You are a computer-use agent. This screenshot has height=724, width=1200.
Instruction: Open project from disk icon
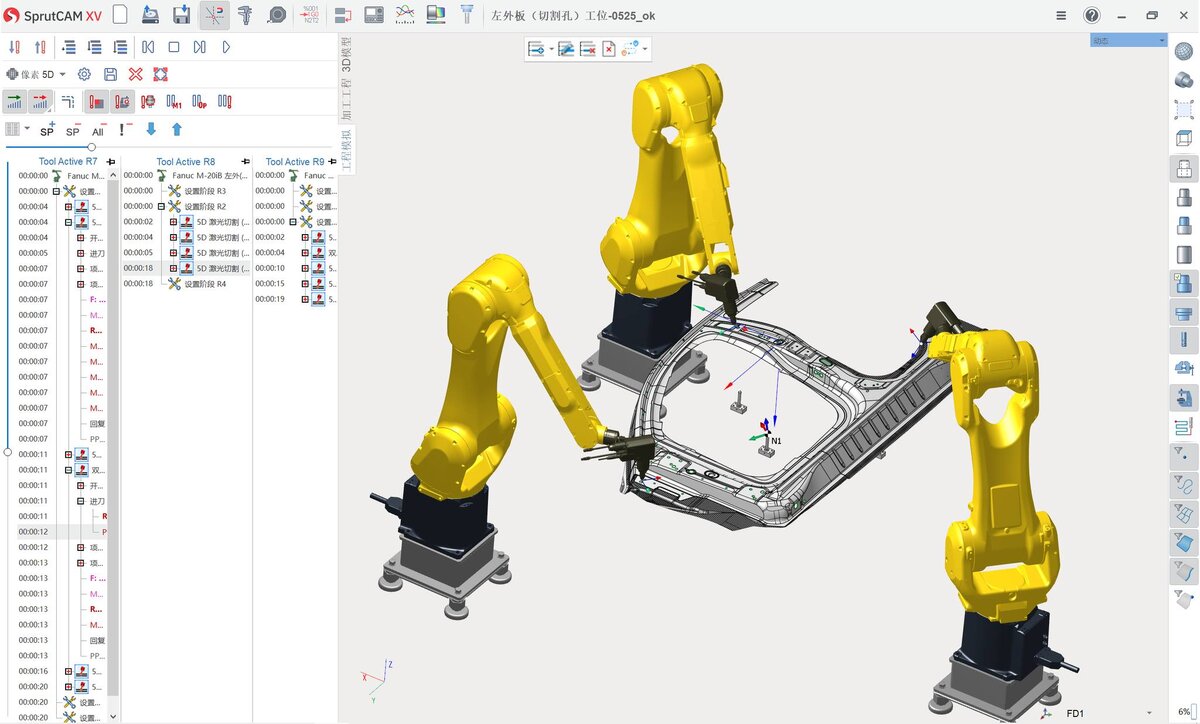pos(150,15)
